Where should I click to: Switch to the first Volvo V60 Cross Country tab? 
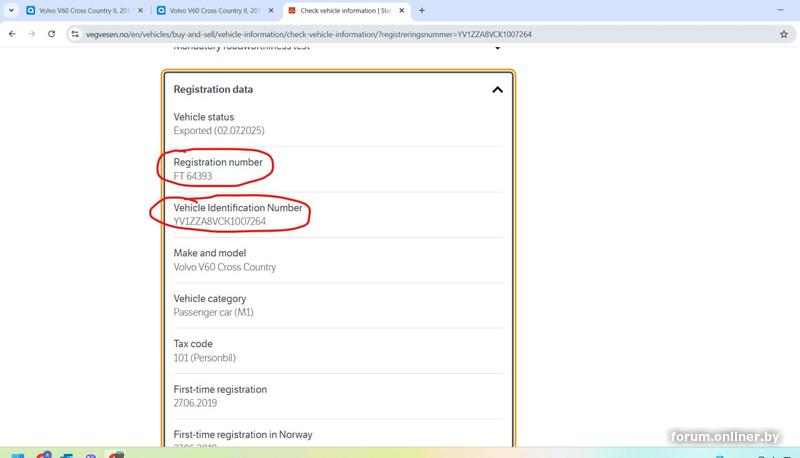(x=85, y=10)
